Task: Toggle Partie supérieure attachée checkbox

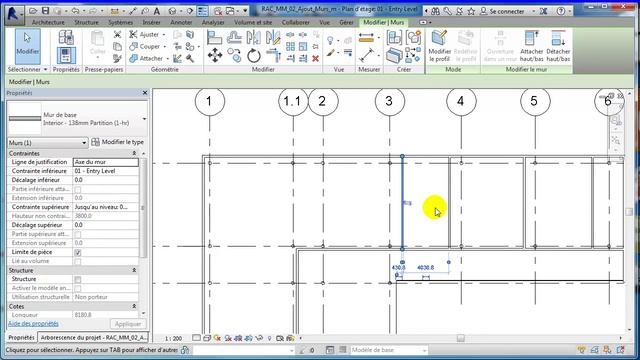Action: tap(78, 234)
